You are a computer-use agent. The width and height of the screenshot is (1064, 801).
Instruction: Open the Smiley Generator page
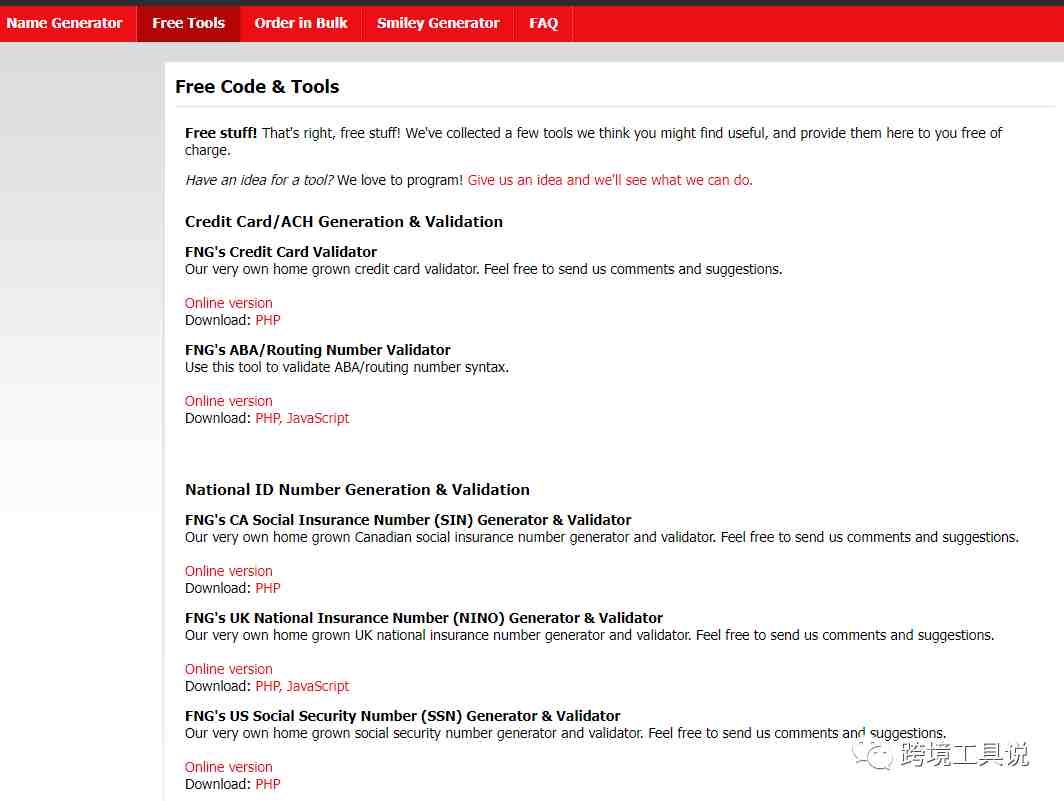[438, 23]
